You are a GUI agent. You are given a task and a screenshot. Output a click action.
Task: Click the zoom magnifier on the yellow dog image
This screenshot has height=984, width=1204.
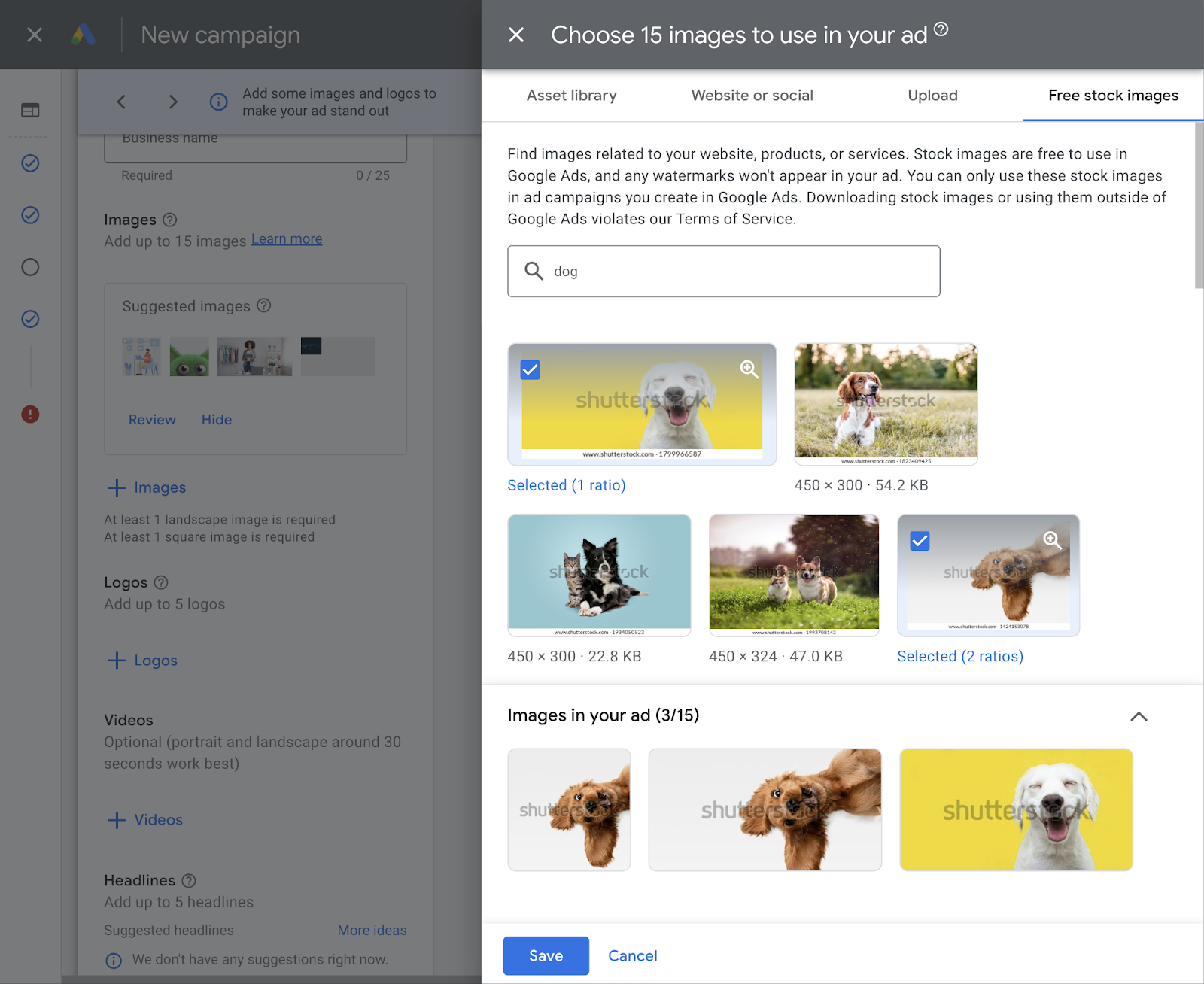[749, 369]
